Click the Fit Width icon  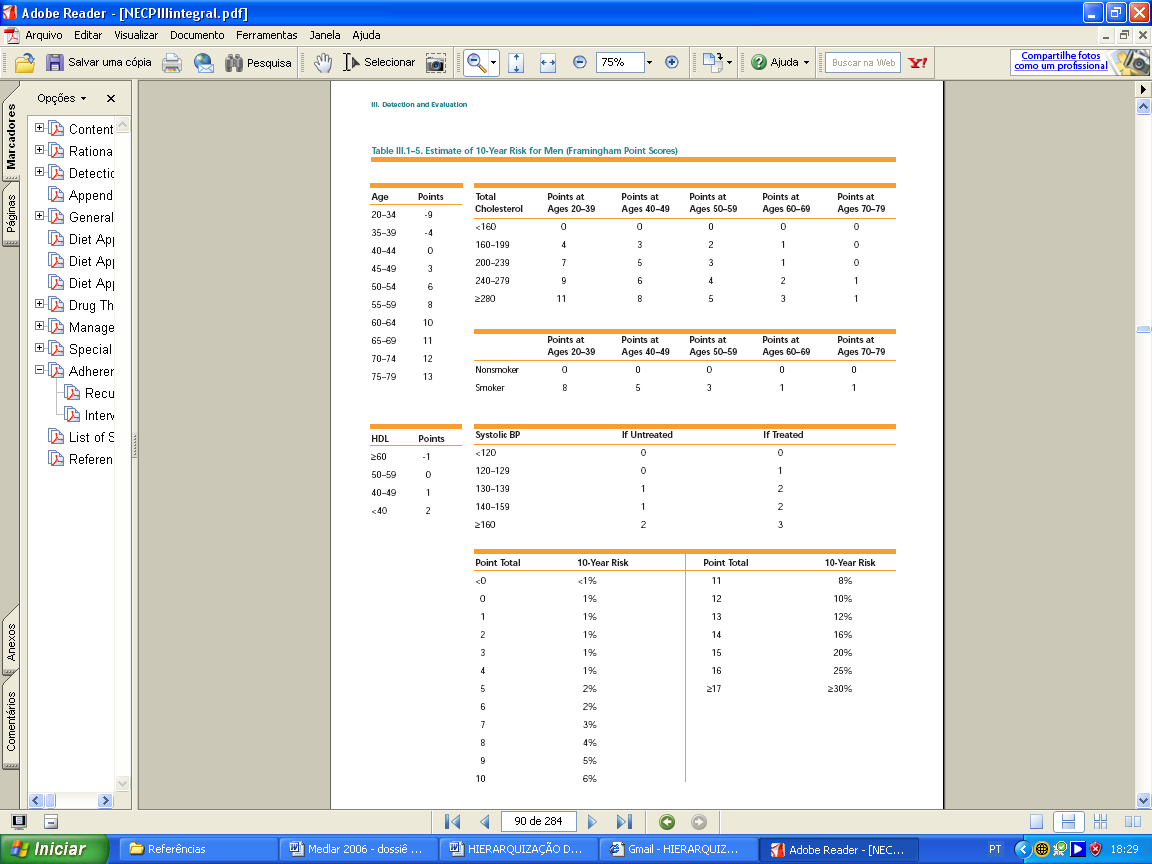pos(547,62)
